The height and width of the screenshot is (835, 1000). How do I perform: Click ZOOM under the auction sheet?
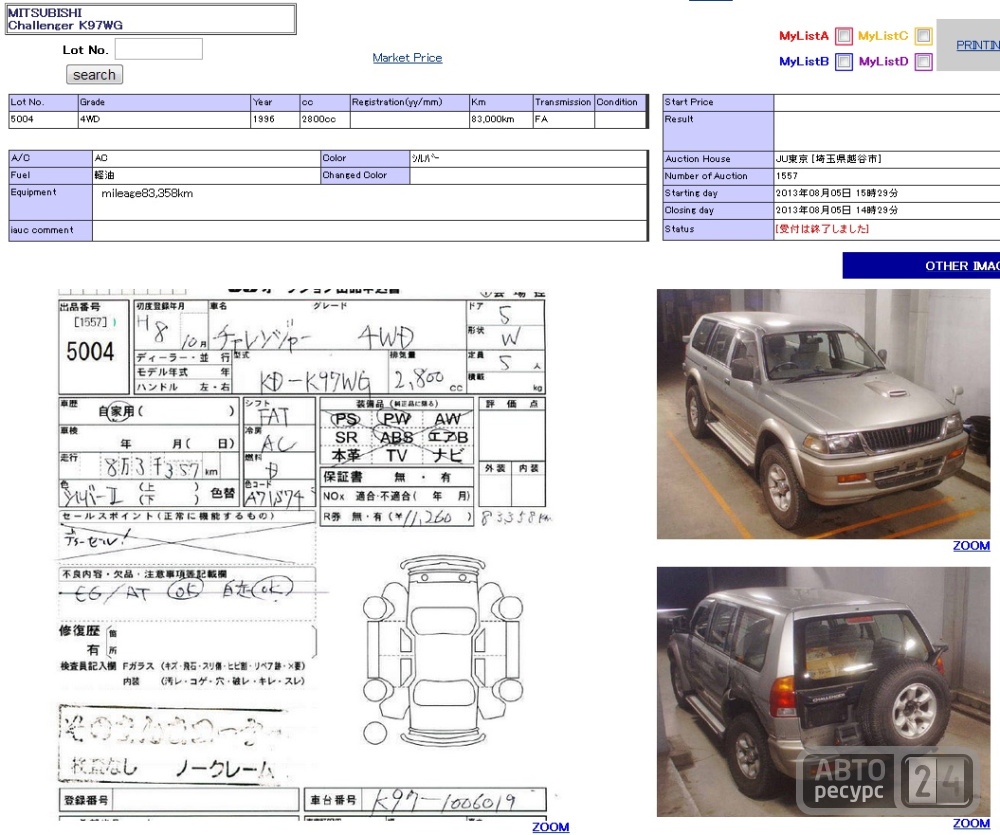550,827
